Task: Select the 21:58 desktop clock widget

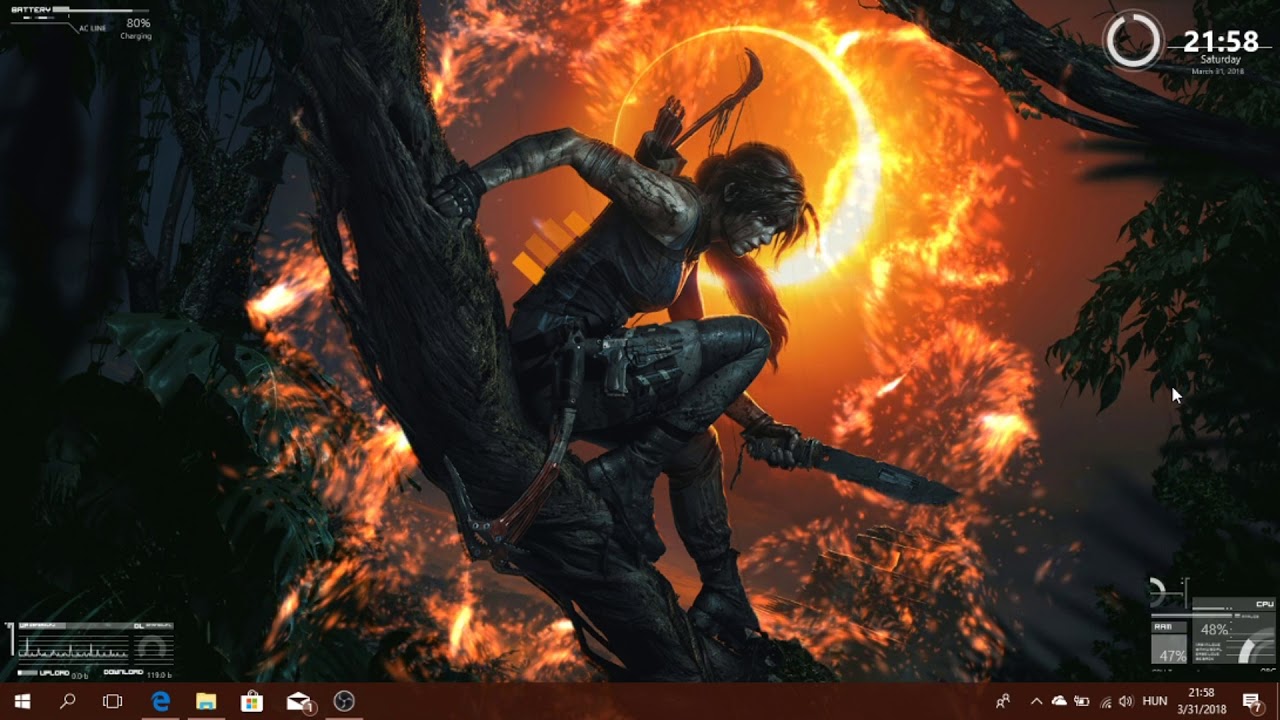Action: tap(1190, 45)
